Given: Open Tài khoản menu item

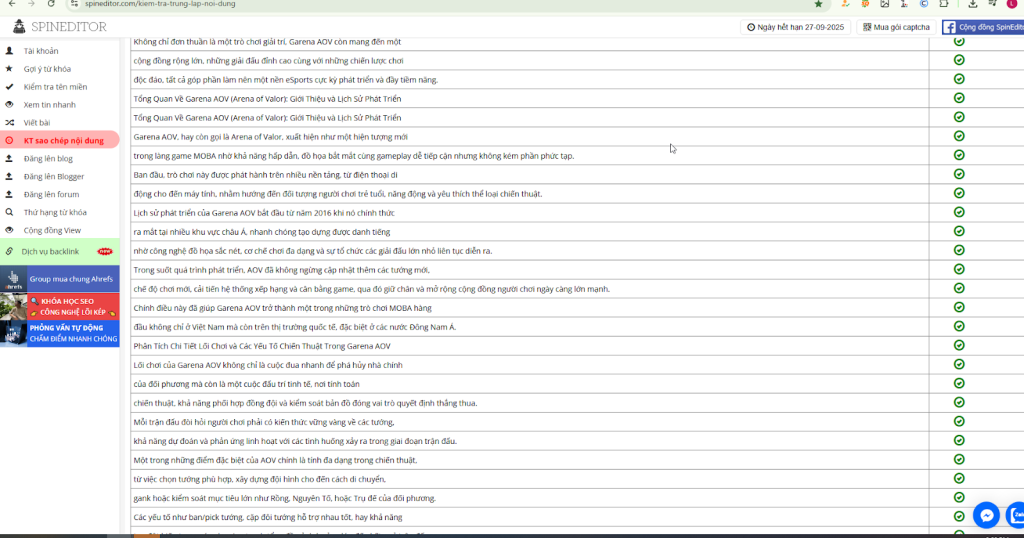Looking at the screenshot, I should tap(41, 50).
